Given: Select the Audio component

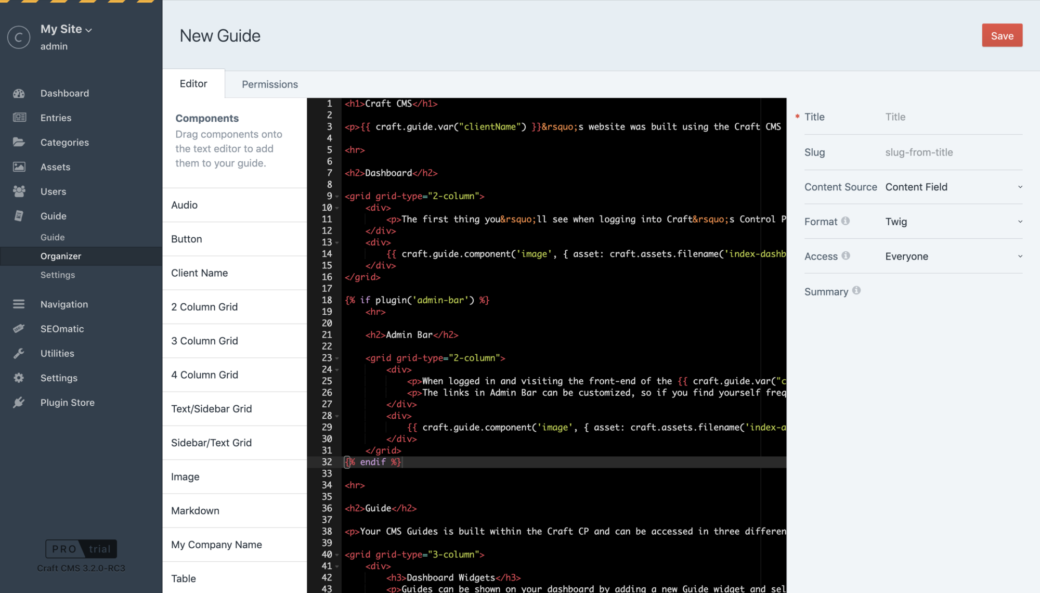Looking at the screenshot, I should (x=235, y=205).
